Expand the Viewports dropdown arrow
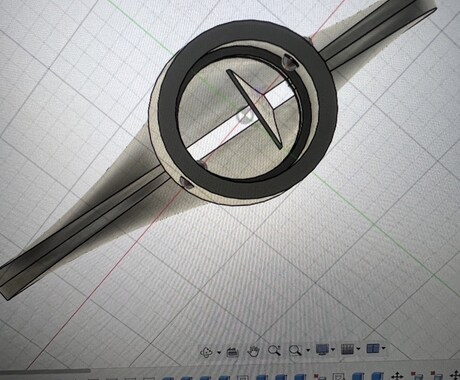The width and height of the screenshot is (460, 380). coord(384,348)
